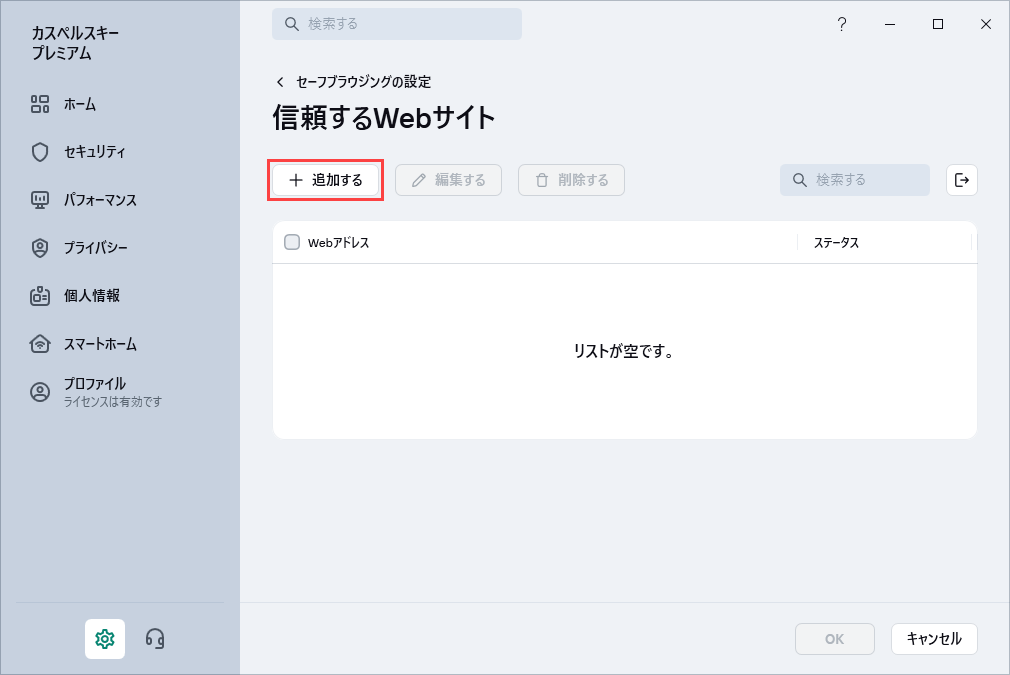Focus the list 検索する filter field
The height and width of the screenshot is (675, 1010).
855,180
